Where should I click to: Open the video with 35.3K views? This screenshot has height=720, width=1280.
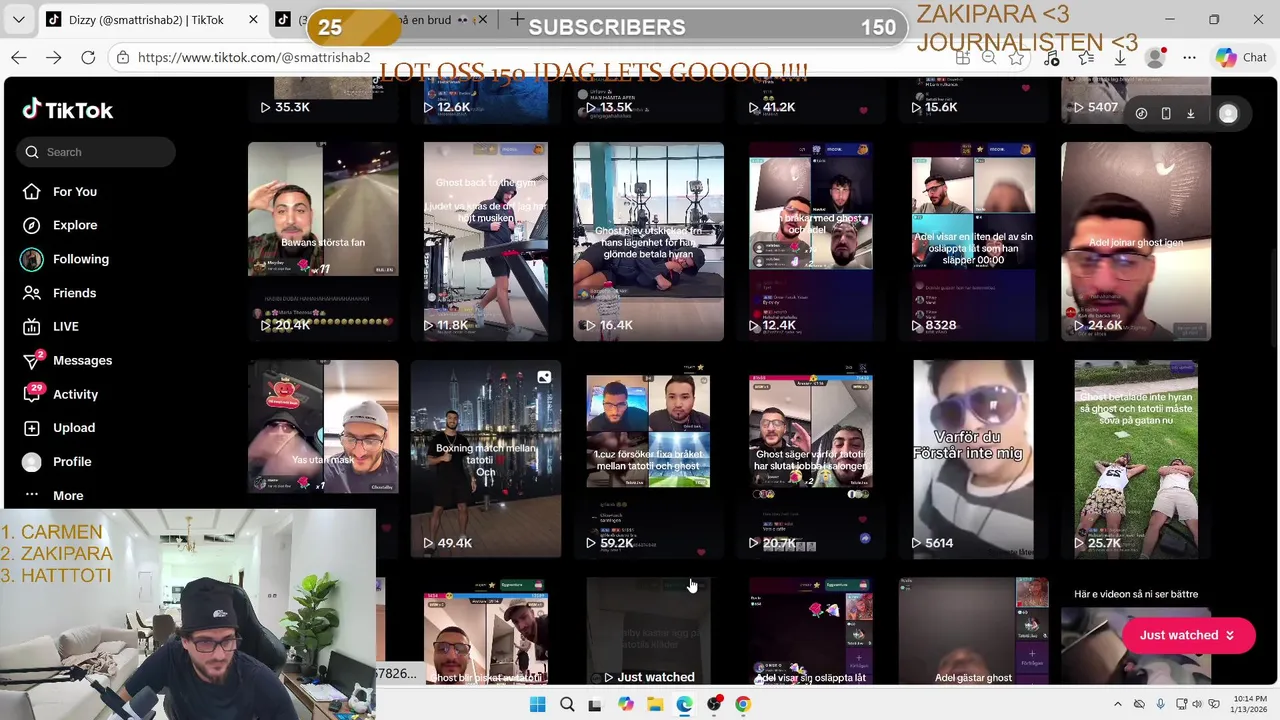(x=323, y=100)
